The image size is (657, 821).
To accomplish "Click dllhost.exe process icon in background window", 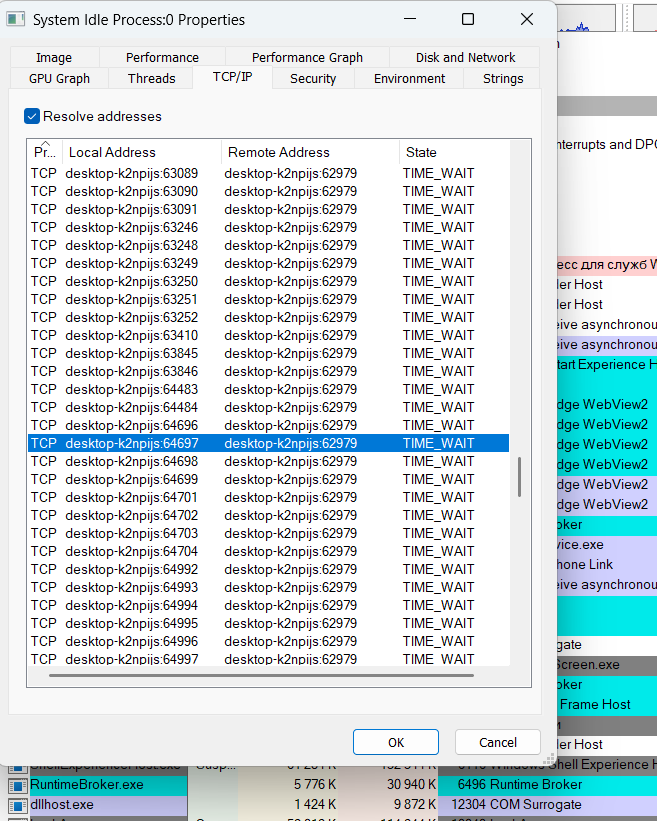I will 17,805.
